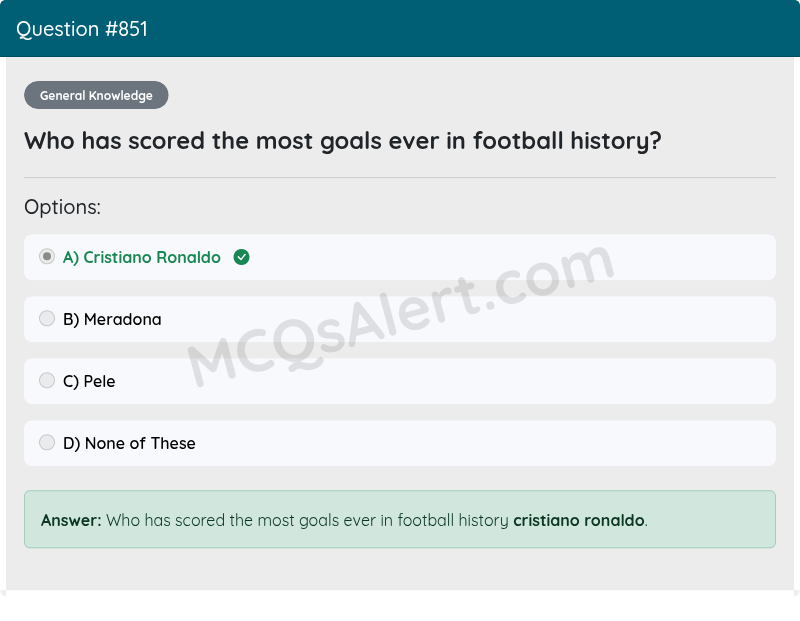Click the green answer explanation box
The height and width of the screenshot is (621, 800).
point(400,520)
